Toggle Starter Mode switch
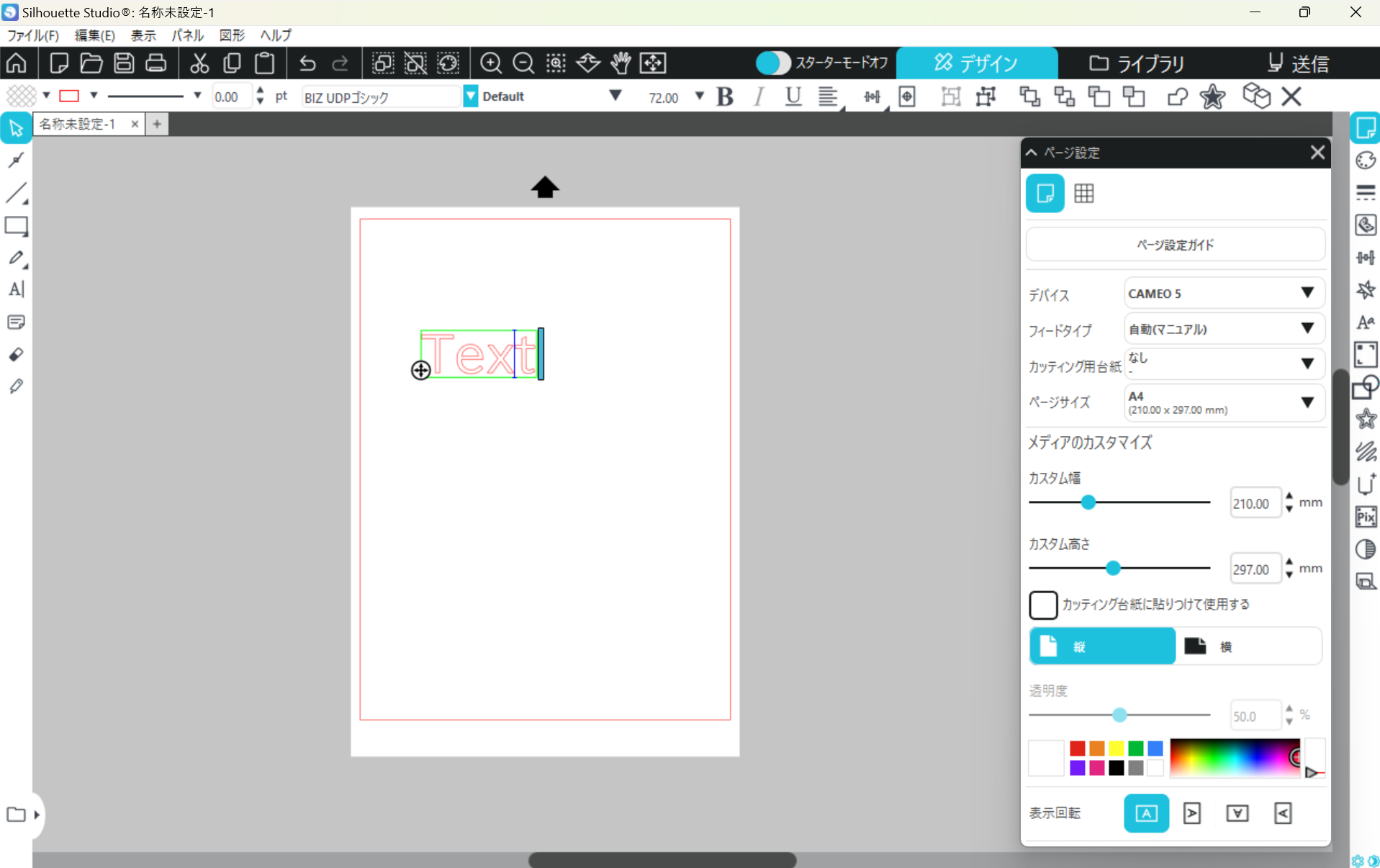Image resolution: width=1380 pixels, height=868 pixels. pyautogui.click(x=773, y=63)
